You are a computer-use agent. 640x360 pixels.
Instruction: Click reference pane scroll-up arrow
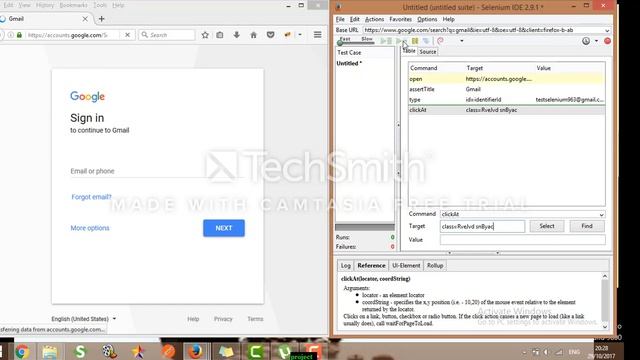click(605, 276)
